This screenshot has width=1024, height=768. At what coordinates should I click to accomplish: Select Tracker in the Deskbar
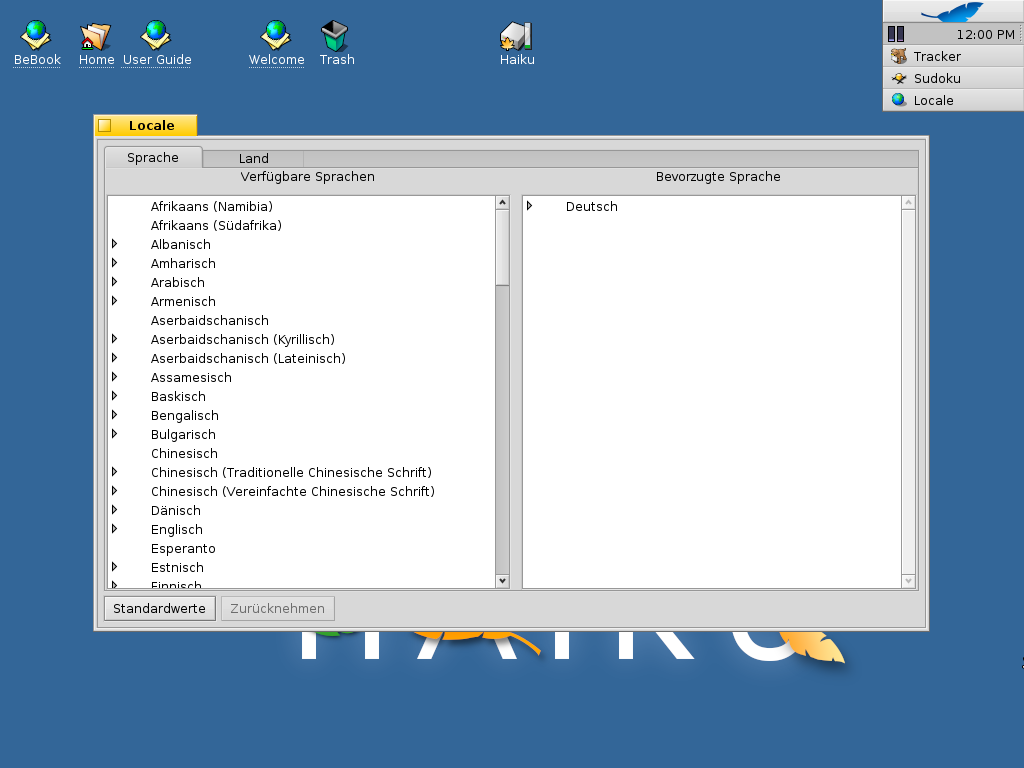[953, 56]
